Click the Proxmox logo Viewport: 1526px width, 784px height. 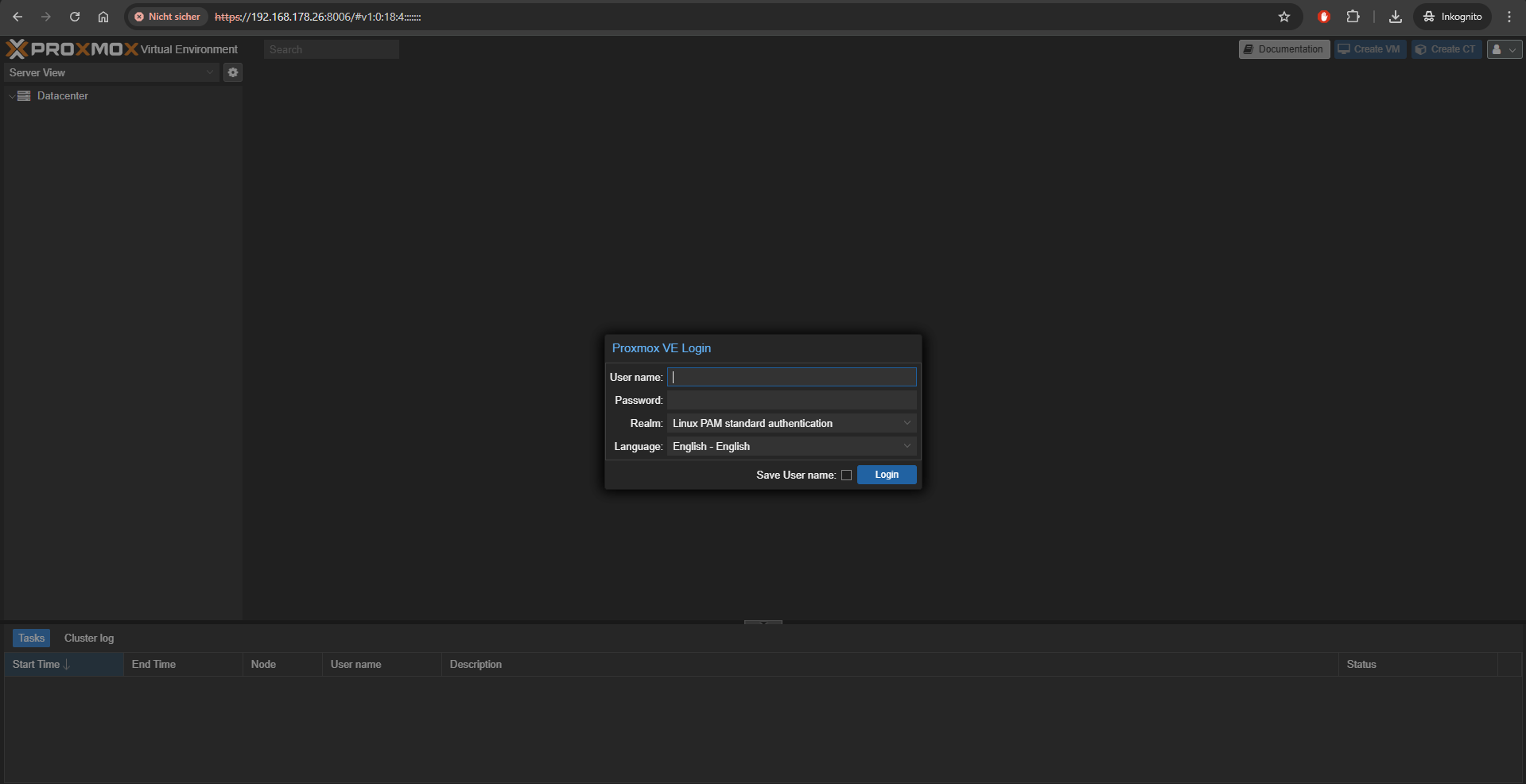point(72,49)
